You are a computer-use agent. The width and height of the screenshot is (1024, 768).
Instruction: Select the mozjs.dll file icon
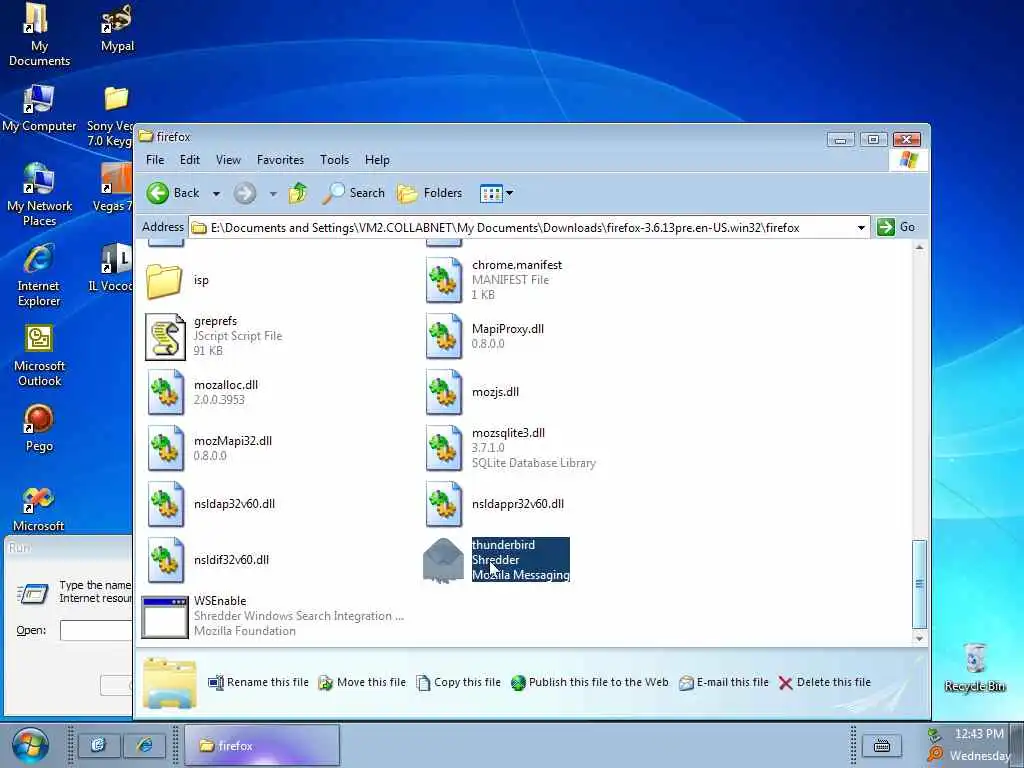[444, 392]
